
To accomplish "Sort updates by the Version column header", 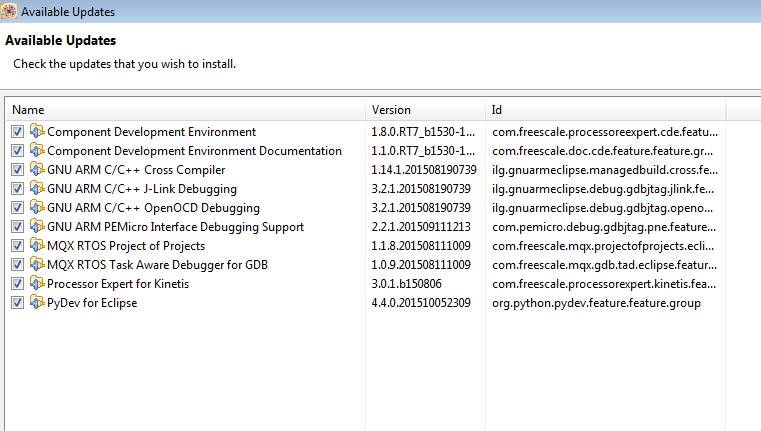I will 425,110.
